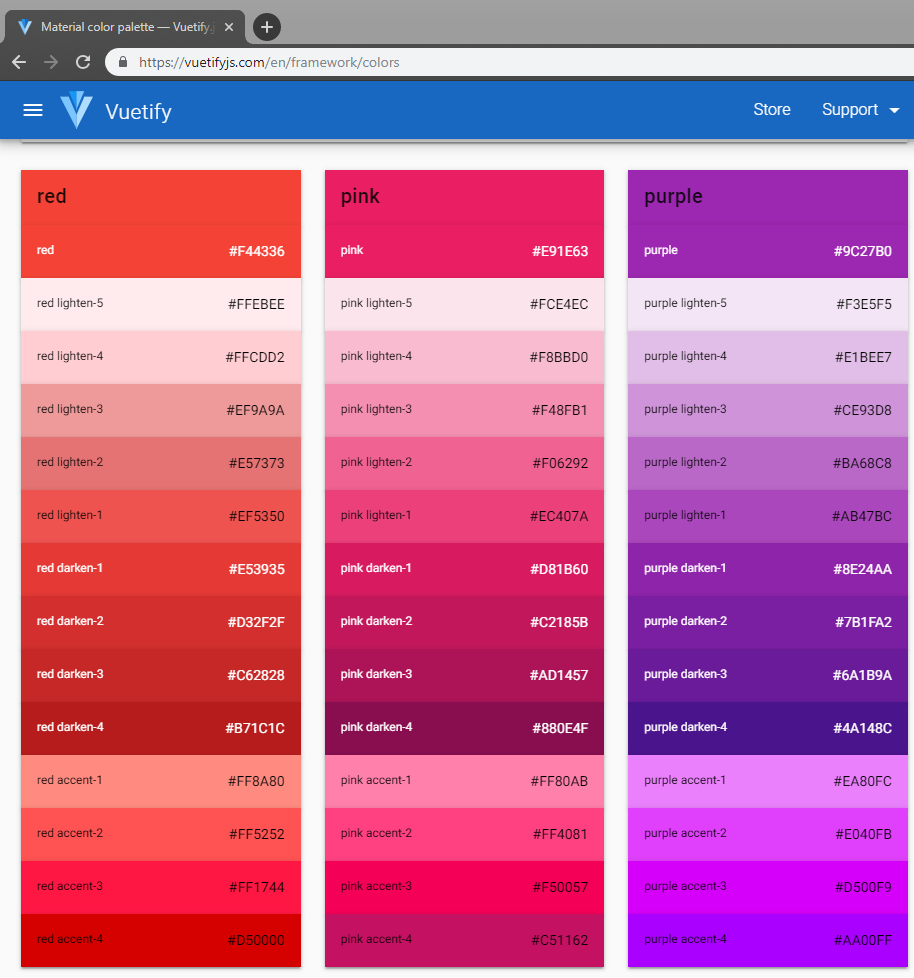Viewport: 914px width, 978px height.
Task: Choose the purple lighten-3 swatch
Action: point(767,410)
